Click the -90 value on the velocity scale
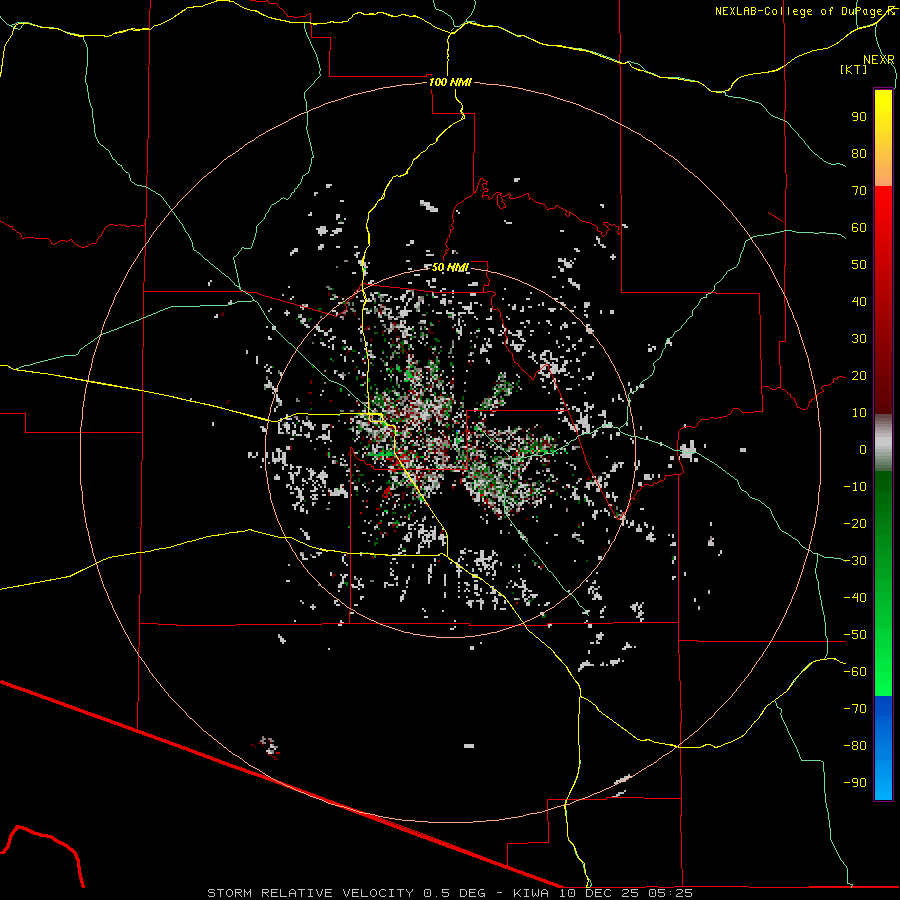900x900 pixels. 855,783
